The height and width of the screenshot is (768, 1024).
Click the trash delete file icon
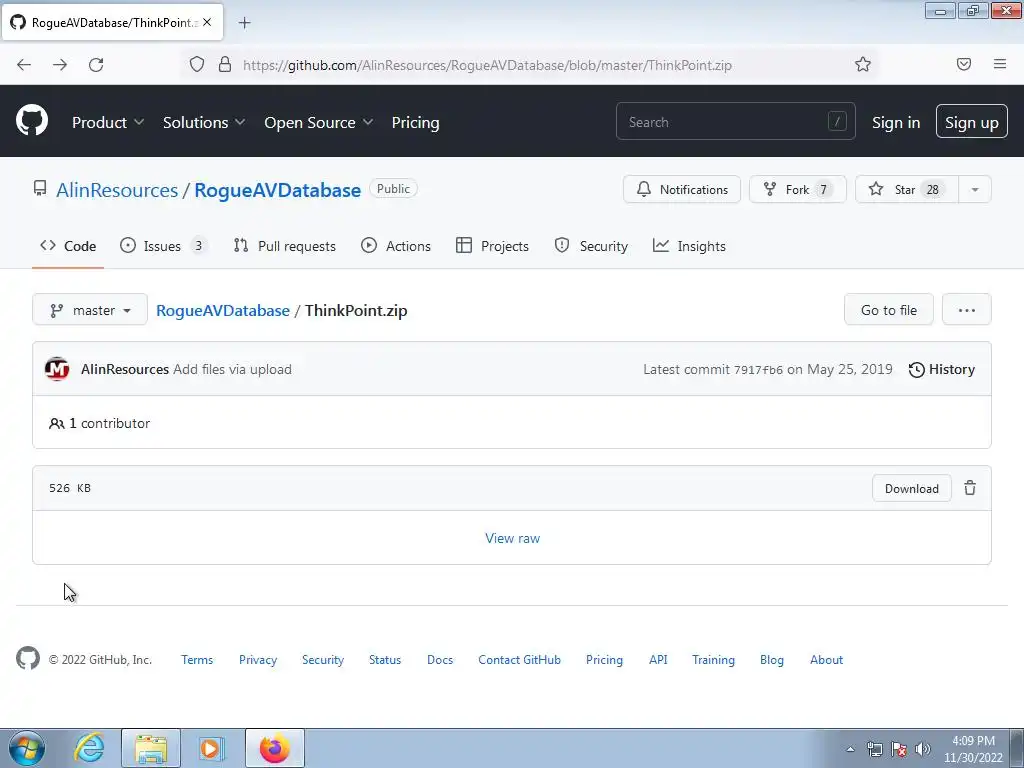(970, 488)
